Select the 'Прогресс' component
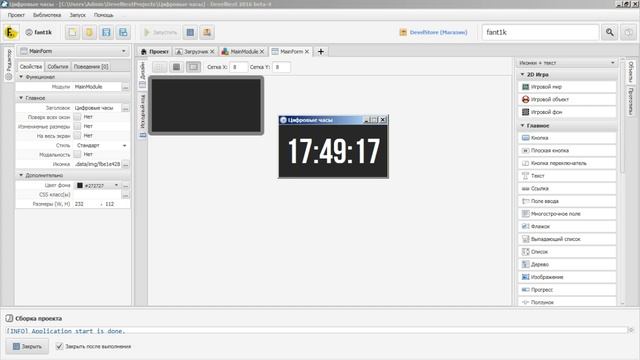This screenshot has width=640, height=360. [567, 290]
